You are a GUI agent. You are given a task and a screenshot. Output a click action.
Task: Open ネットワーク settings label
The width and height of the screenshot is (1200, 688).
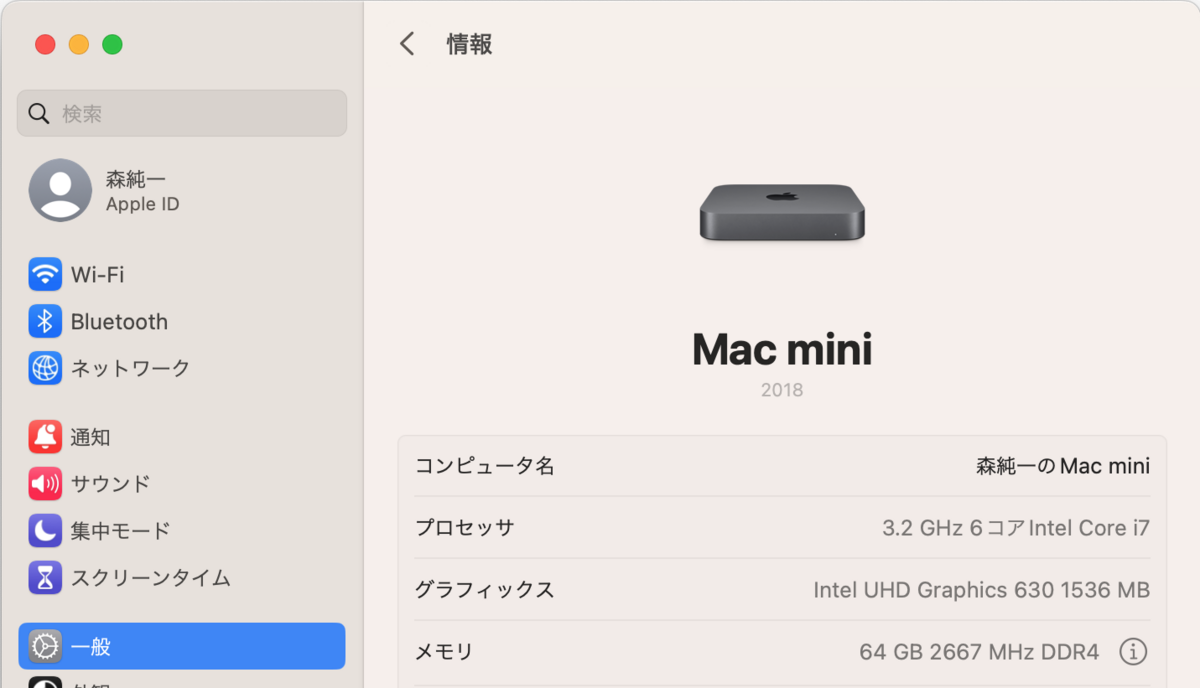[x=130, y=368]
